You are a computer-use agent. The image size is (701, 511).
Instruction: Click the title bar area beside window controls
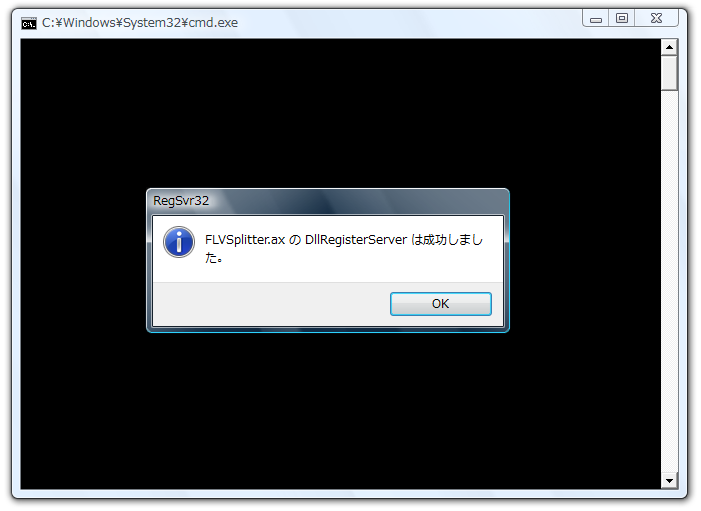409,23
